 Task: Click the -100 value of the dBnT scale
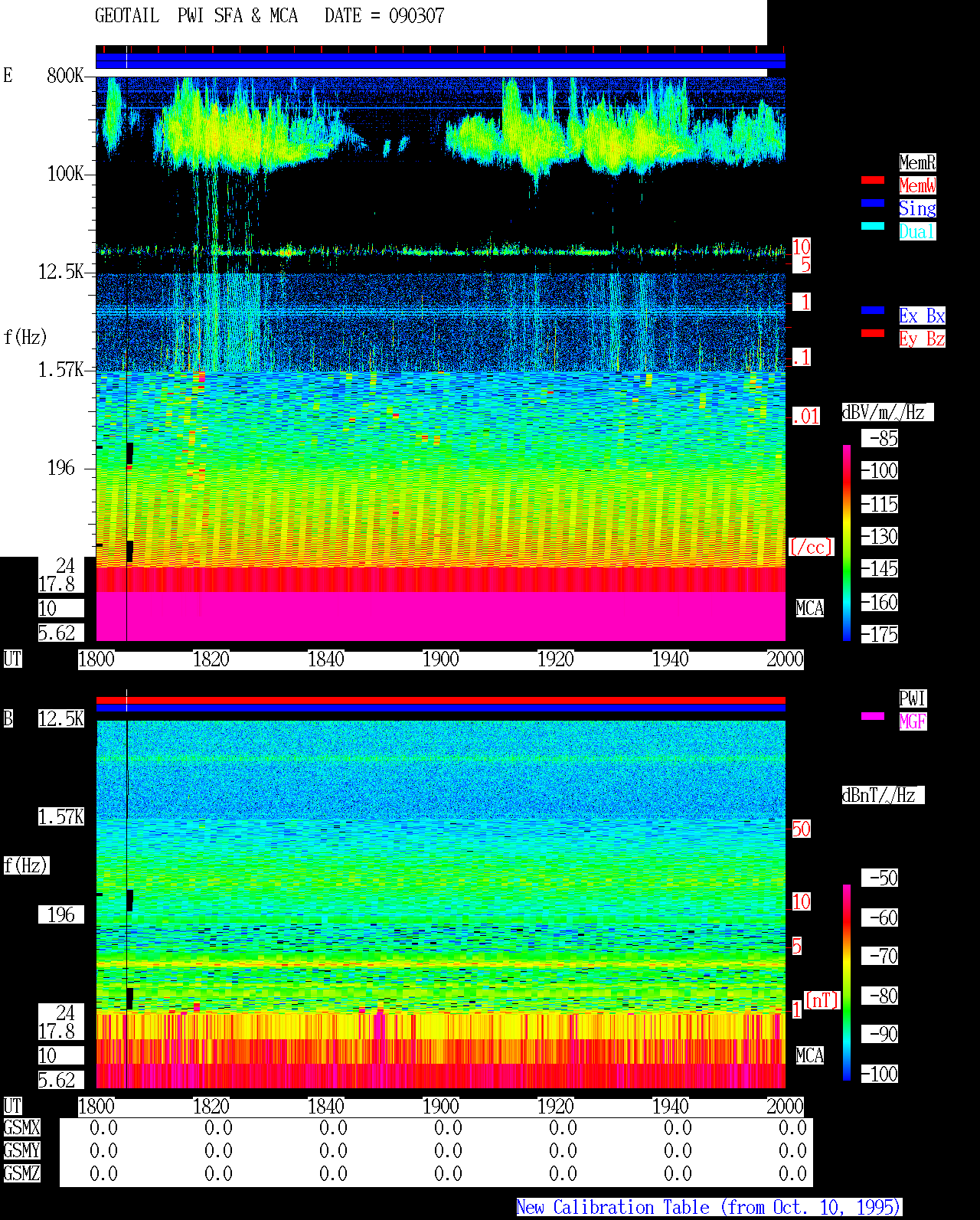(x=880, y=1074)
